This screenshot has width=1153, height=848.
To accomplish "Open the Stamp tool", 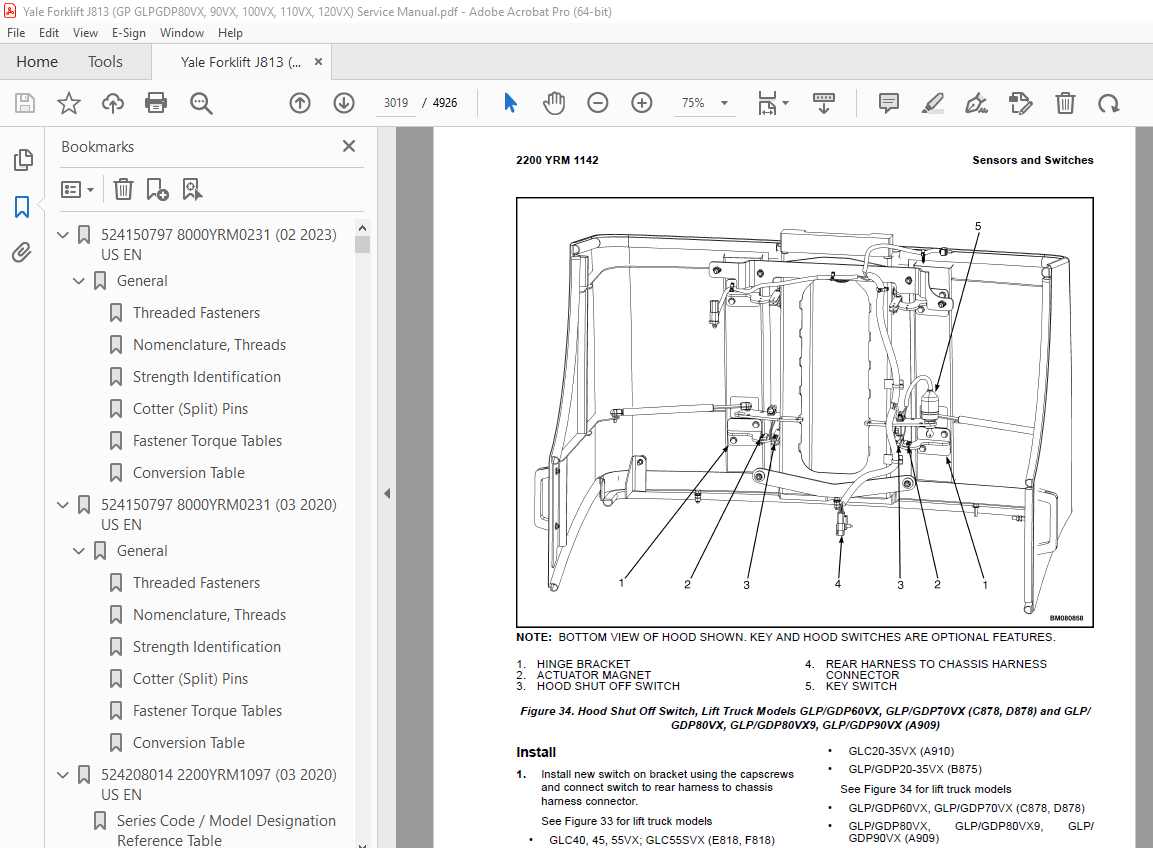I will tap(1021, 103).
